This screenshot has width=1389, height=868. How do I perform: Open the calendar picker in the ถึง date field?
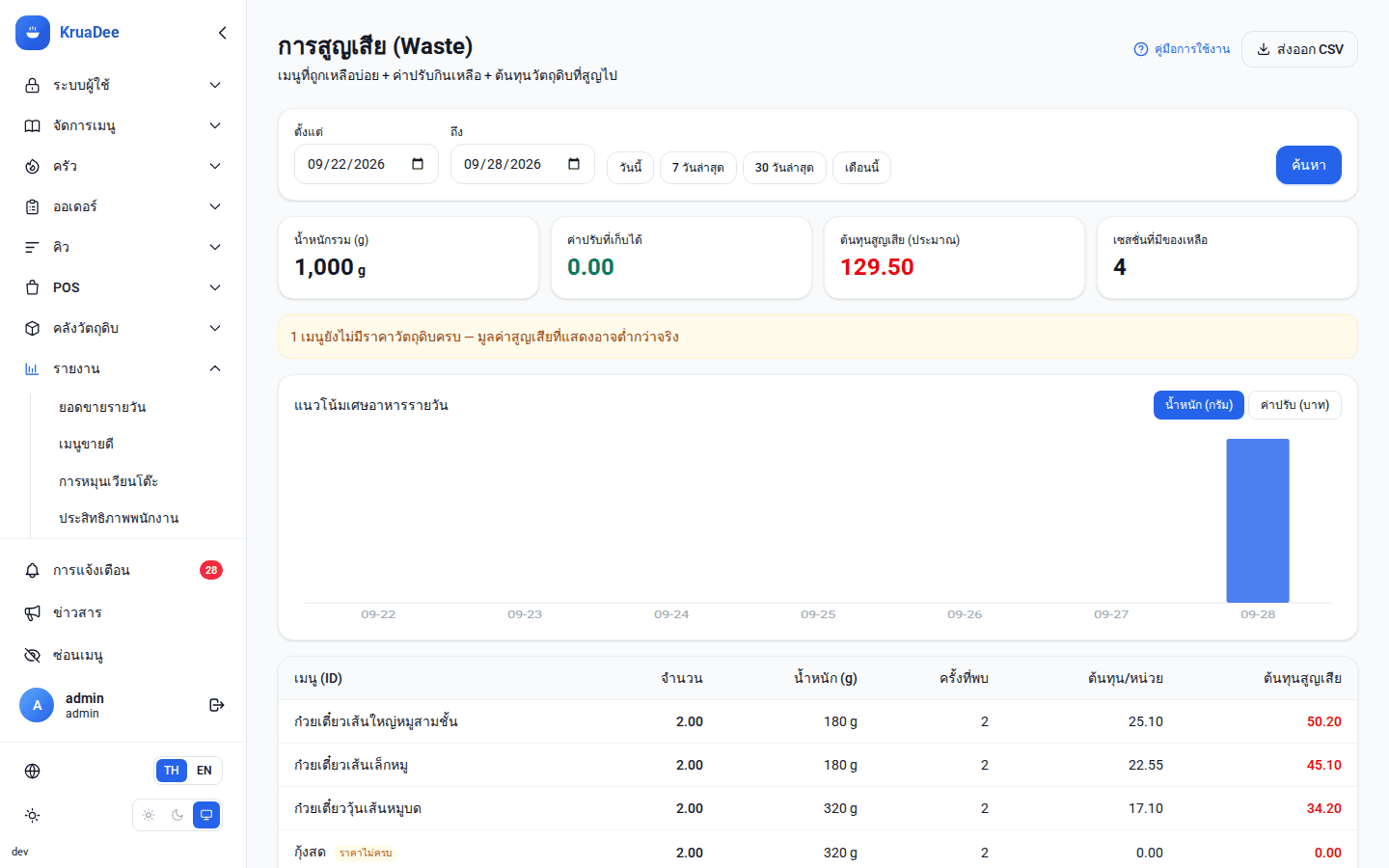[574, 164]
